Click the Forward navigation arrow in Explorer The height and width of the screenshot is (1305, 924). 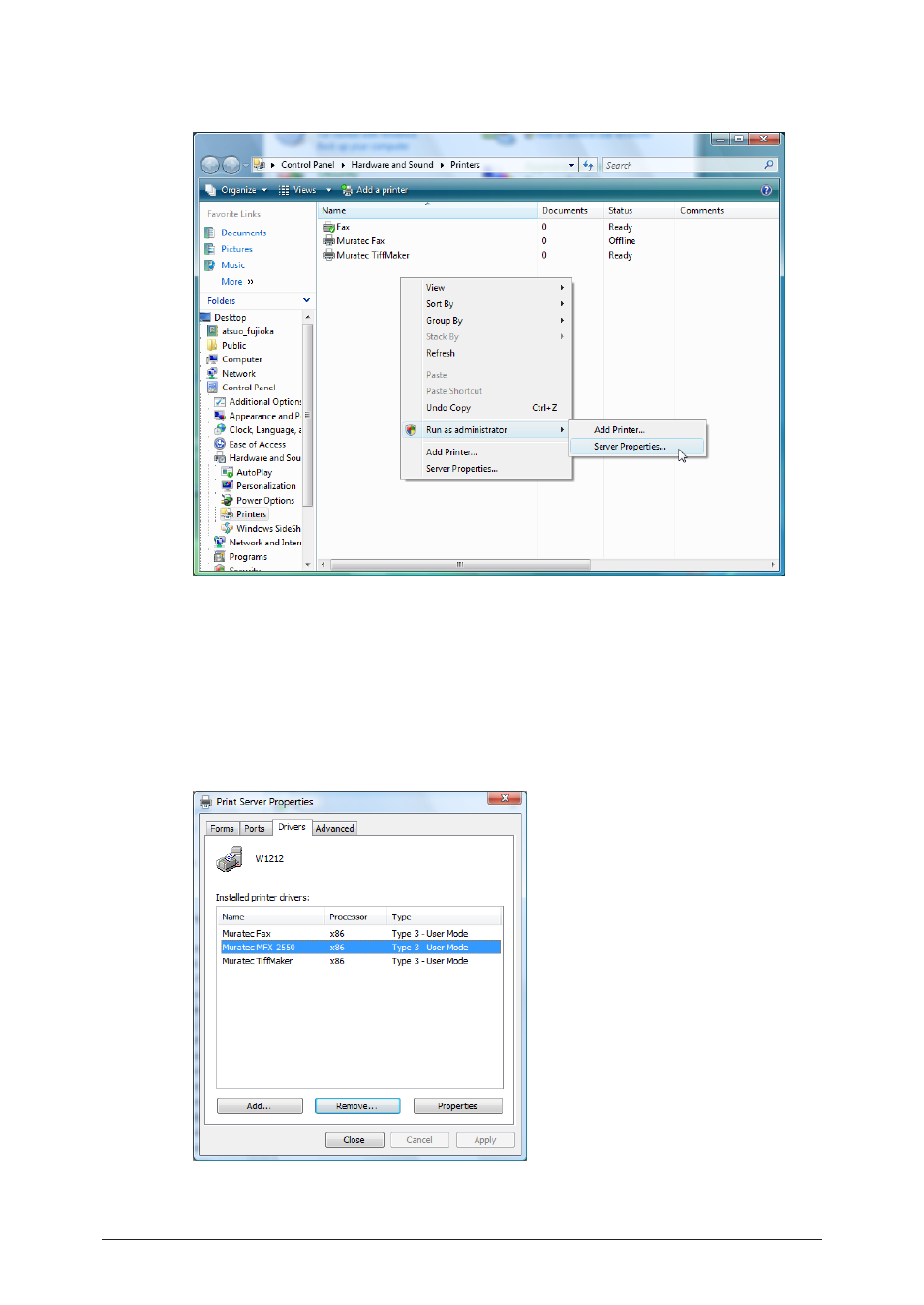pyautogui.click(x=231, y=165)
